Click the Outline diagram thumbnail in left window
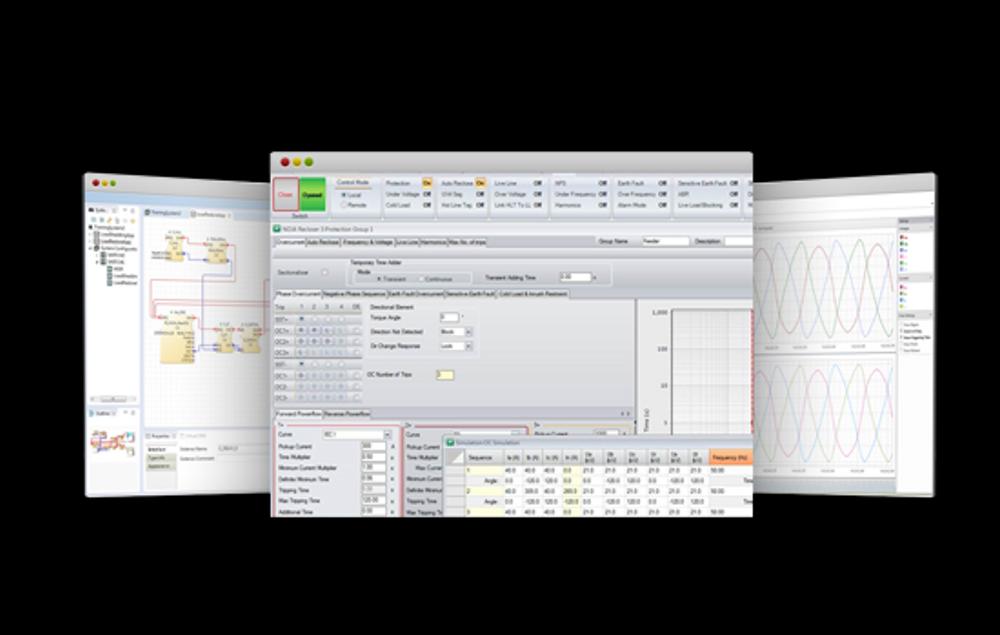This screenshot has width=1000, height=635. [112, 441]
